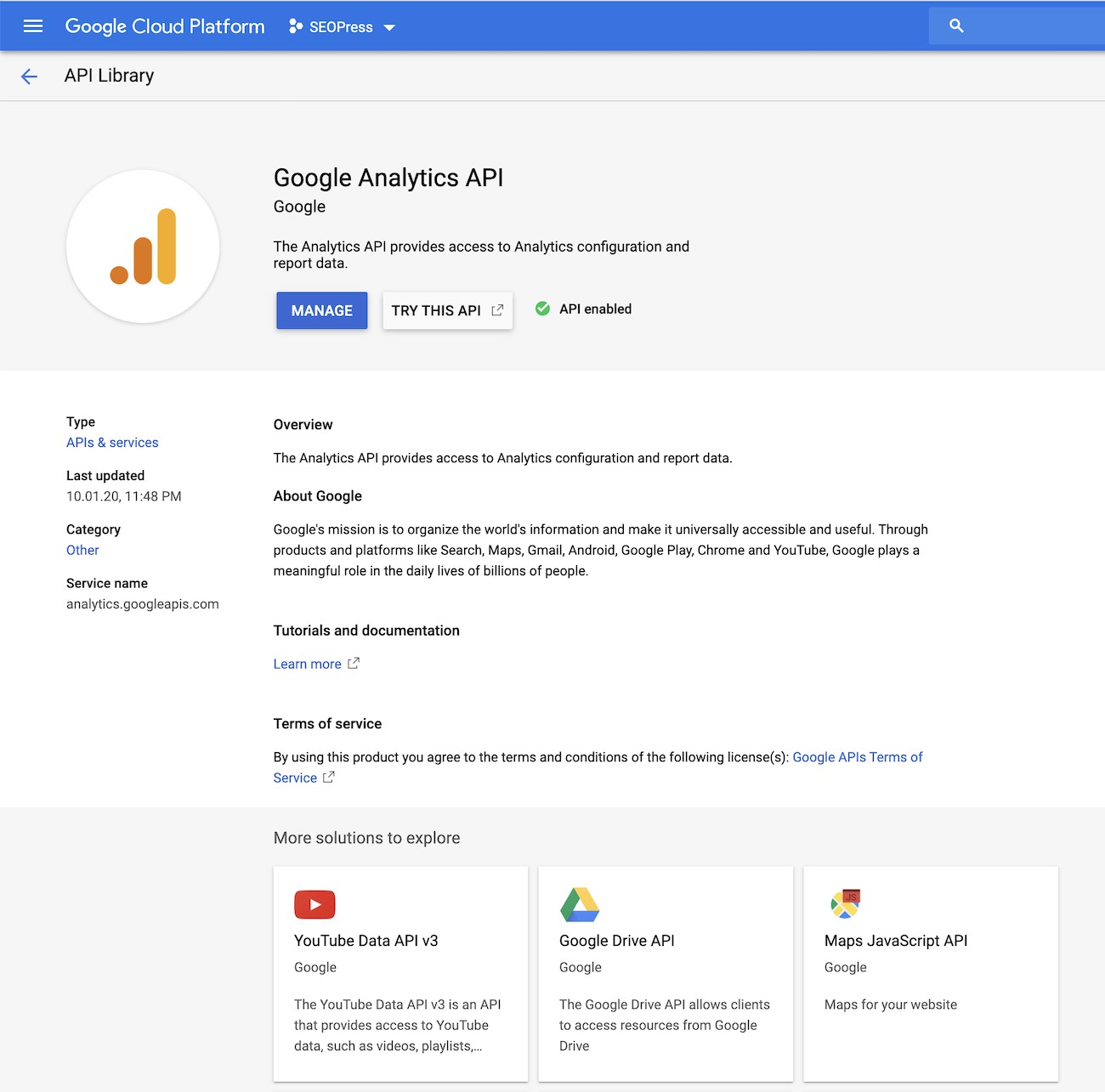1105x1092 pixels.
Task: Click the About Google heading
Action: pyautogui.click(x=317, y=496)
